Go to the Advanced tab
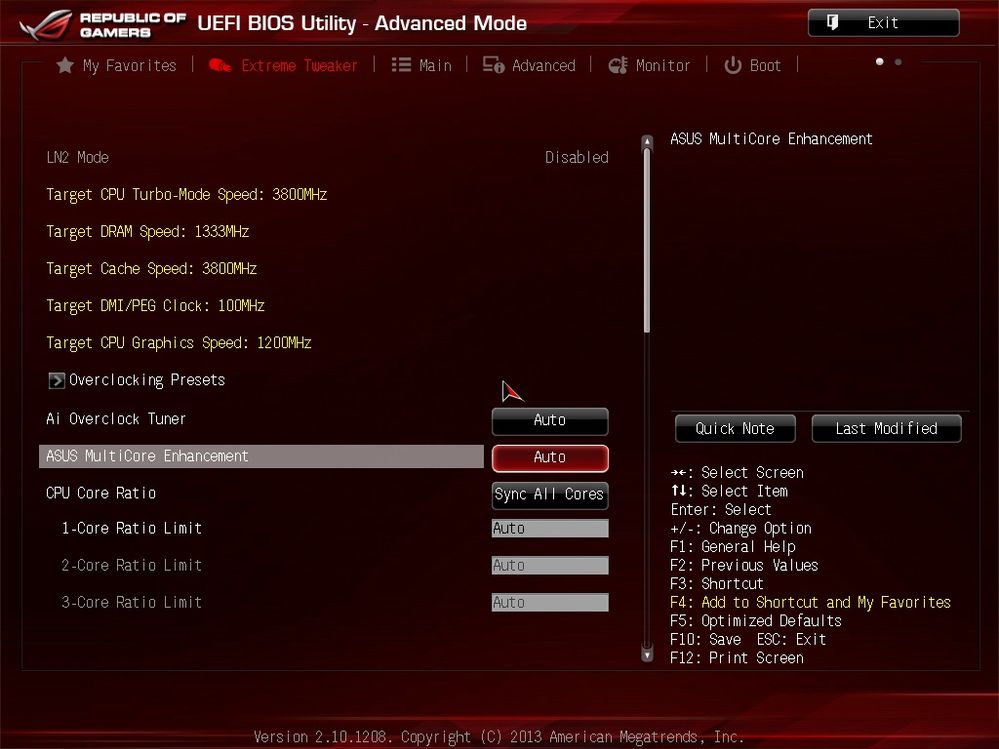This screenshot has width=999, height=749. click(529, 65)
